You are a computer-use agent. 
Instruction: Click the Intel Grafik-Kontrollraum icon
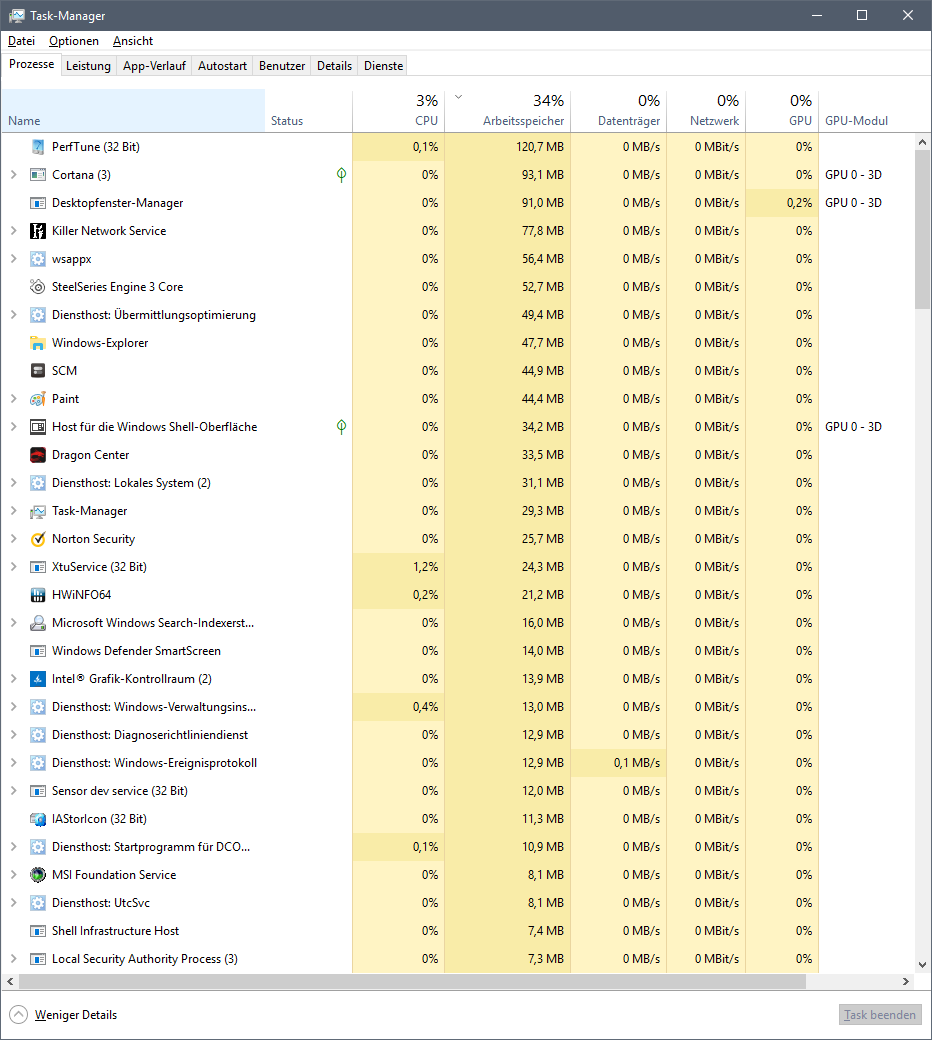[38, 679]
